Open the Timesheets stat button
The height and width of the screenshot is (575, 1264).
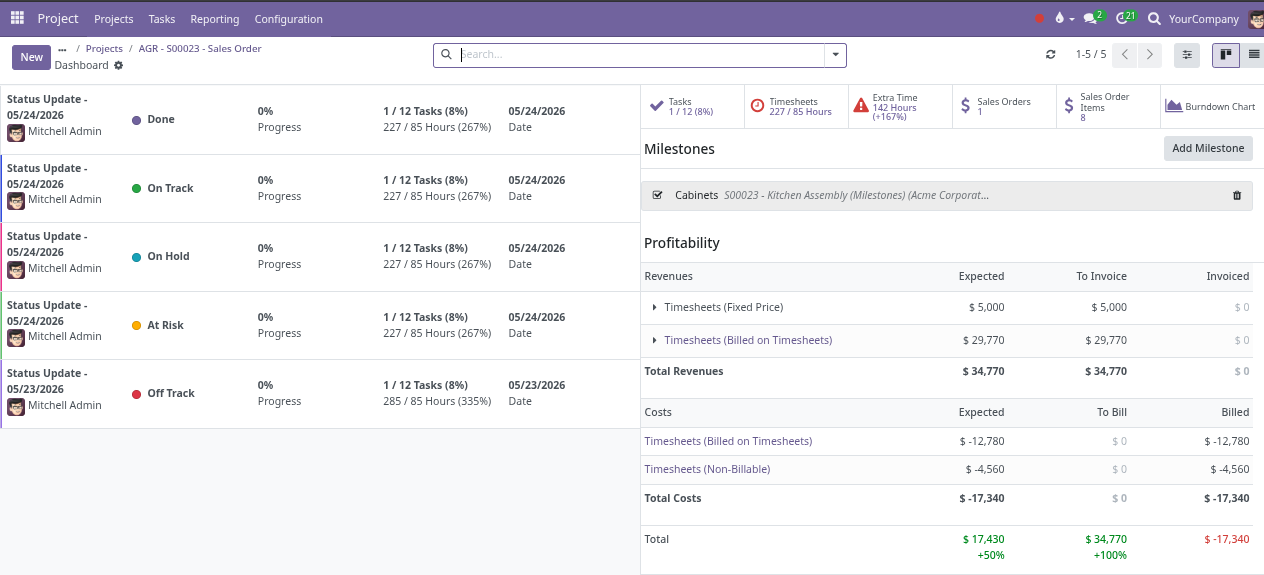coord(796,107)
